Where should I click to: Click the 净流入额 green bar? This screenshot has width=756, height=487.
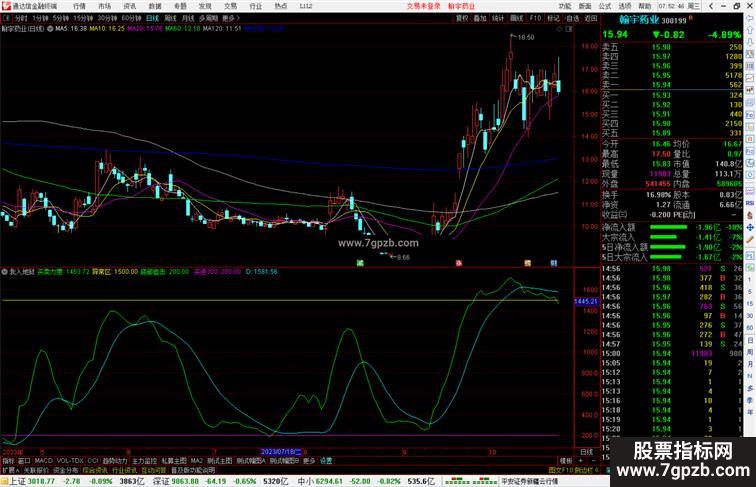tap(668, 227)
